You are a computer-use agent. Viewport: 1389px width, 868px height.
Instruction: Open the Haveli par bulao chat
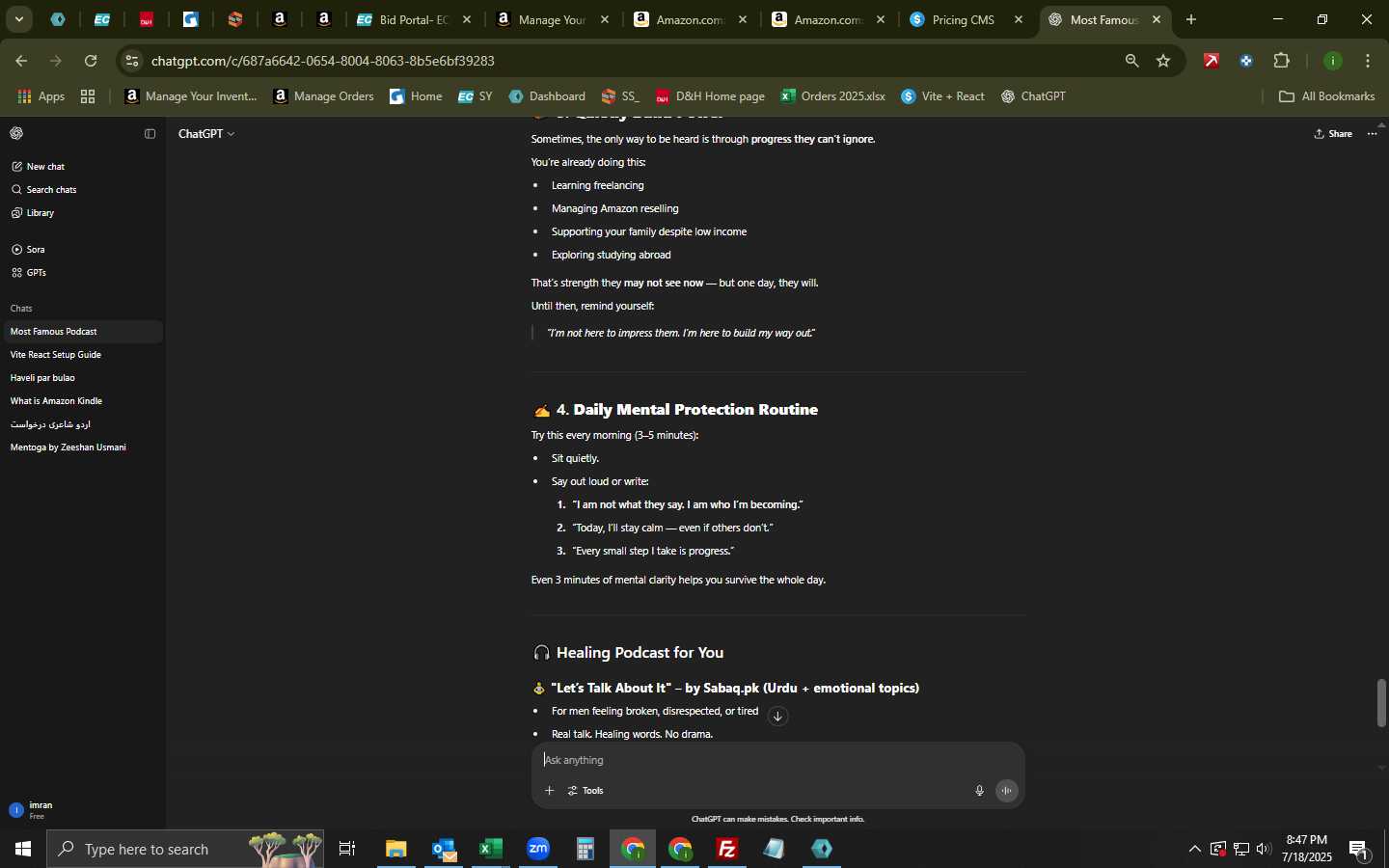coord(82,378)
